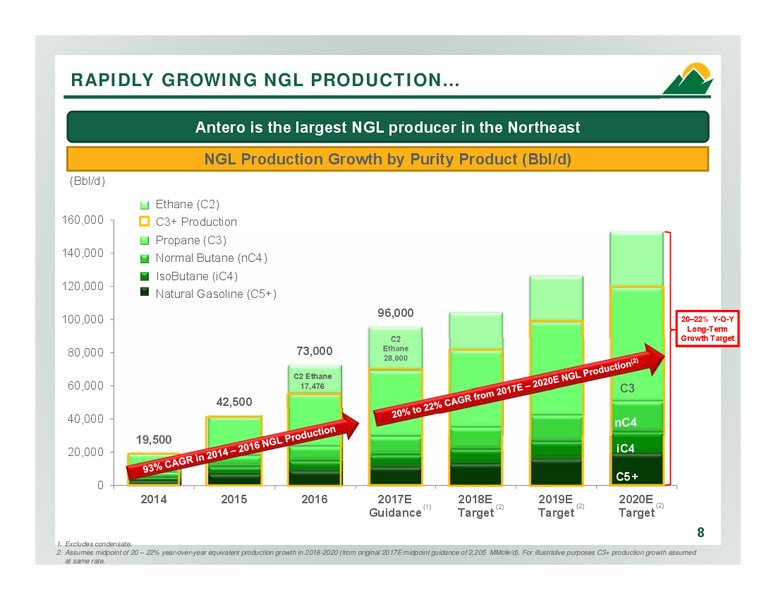This screenshot has height=600, width=776.
Task: Click the 'C2 Ethane 28,000' label
Action: pyautogui.click(x=395, y=349)
